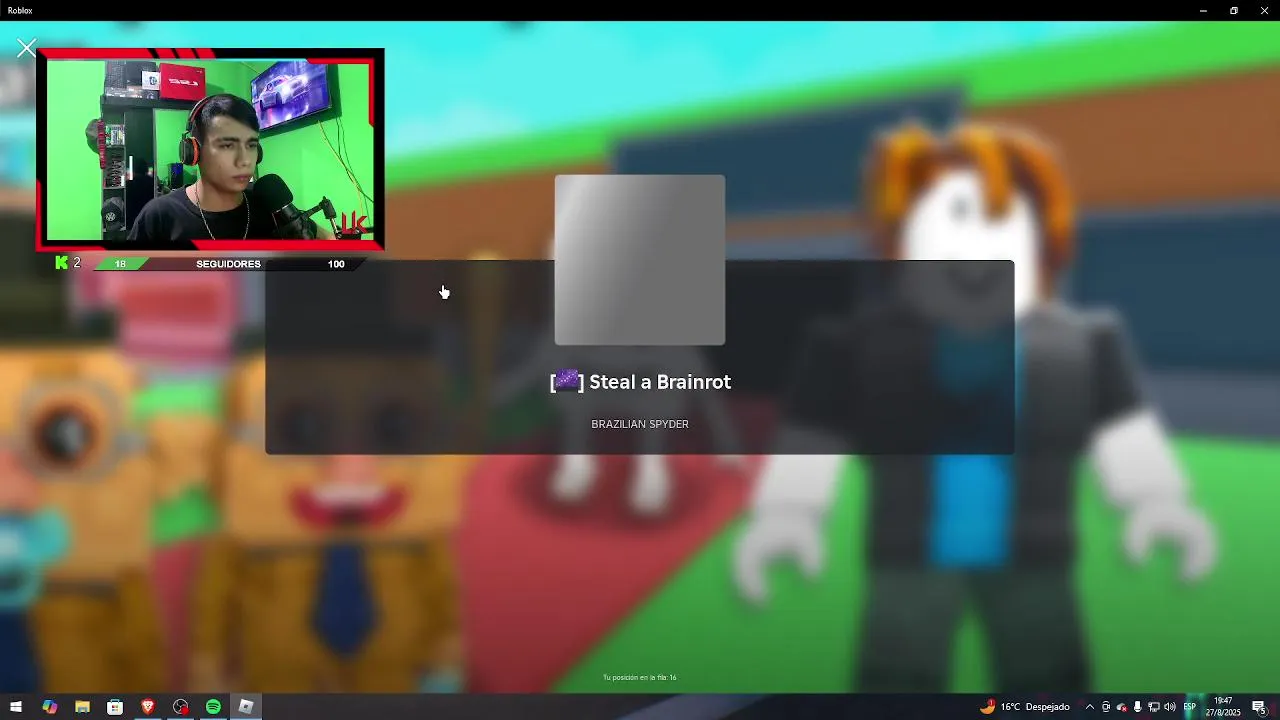Click the gray game thumbnail placeholder
The width and height of the screenshot is (1280, 720).
640,260
